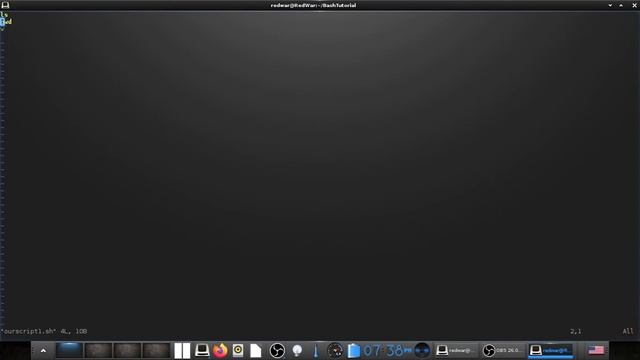Expand the panel's up-arrow menu button
The image size is (640, 360).
(43, 351)
